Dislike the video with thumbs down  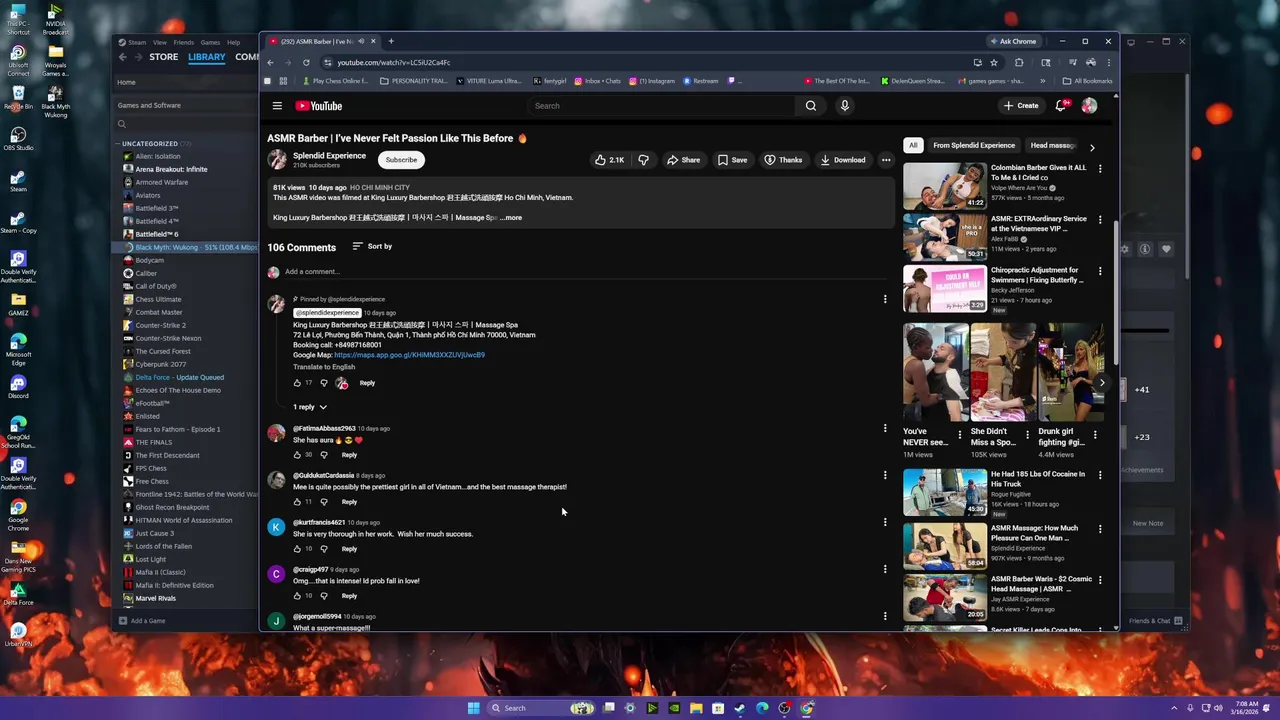(x=643, y=160)
